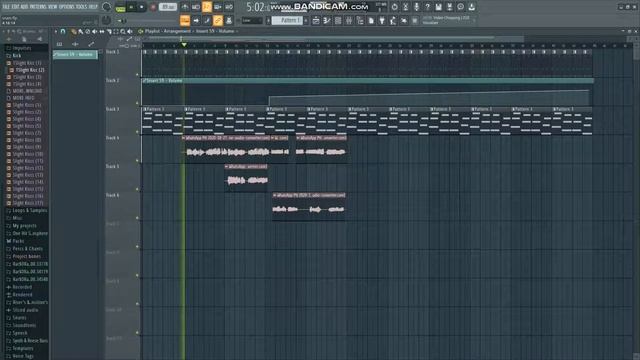Select the zoom tool in Playlist toolbar
The image size is (640, 360).
point(123,31)
